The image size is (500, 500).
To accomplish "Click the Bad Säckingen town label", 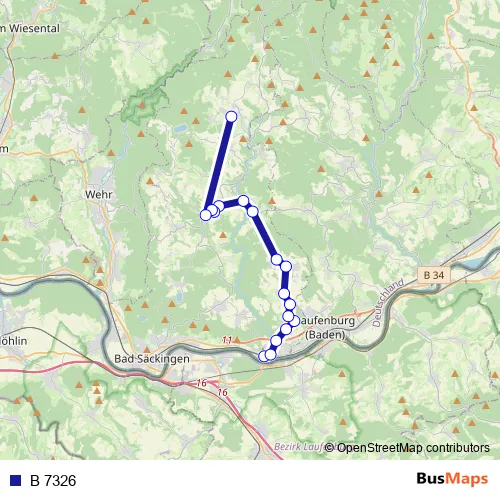I will coord(152,359).
